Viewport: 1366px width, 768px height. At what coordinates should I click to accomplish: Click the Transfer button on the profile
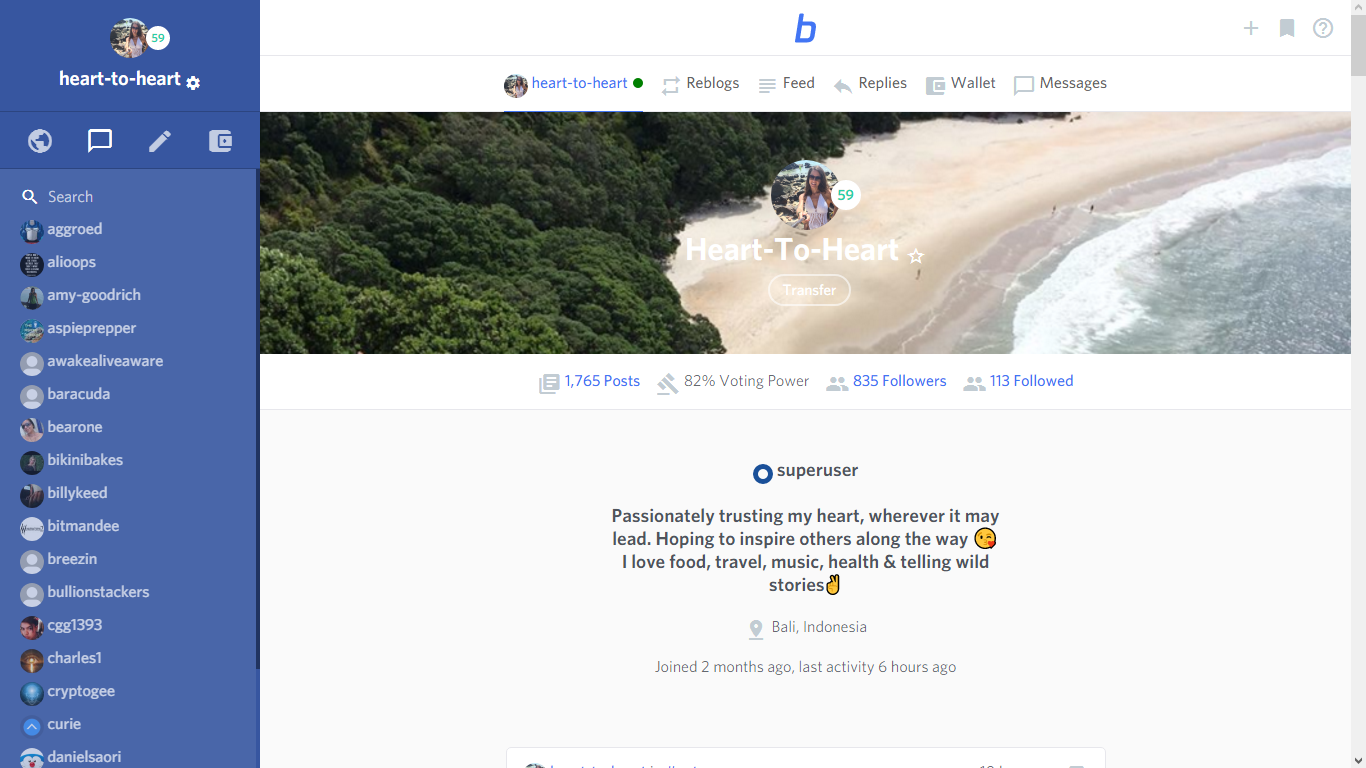[809, 290]
